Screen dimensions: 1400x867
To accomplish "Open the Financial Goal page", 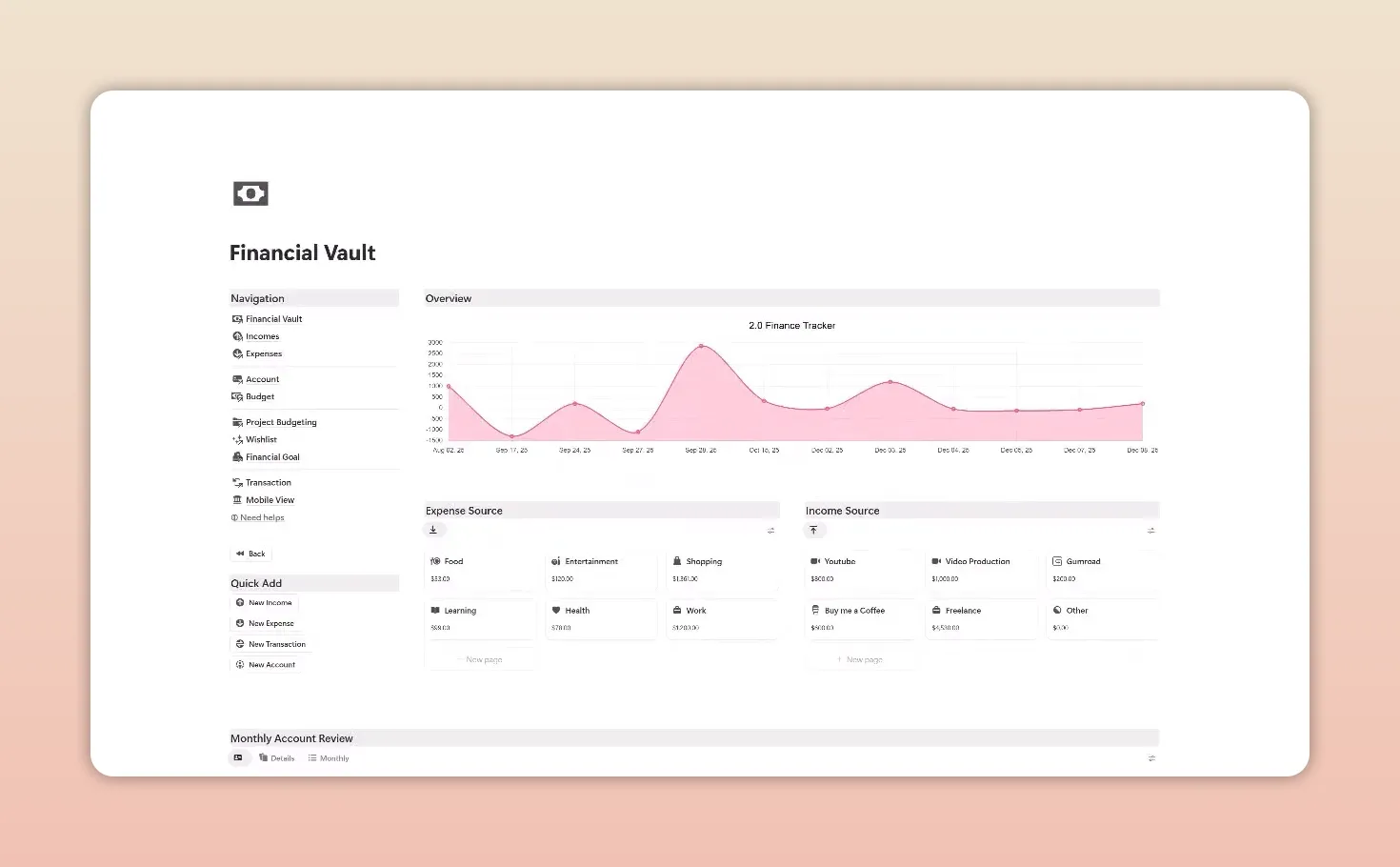I will (266, 457).
